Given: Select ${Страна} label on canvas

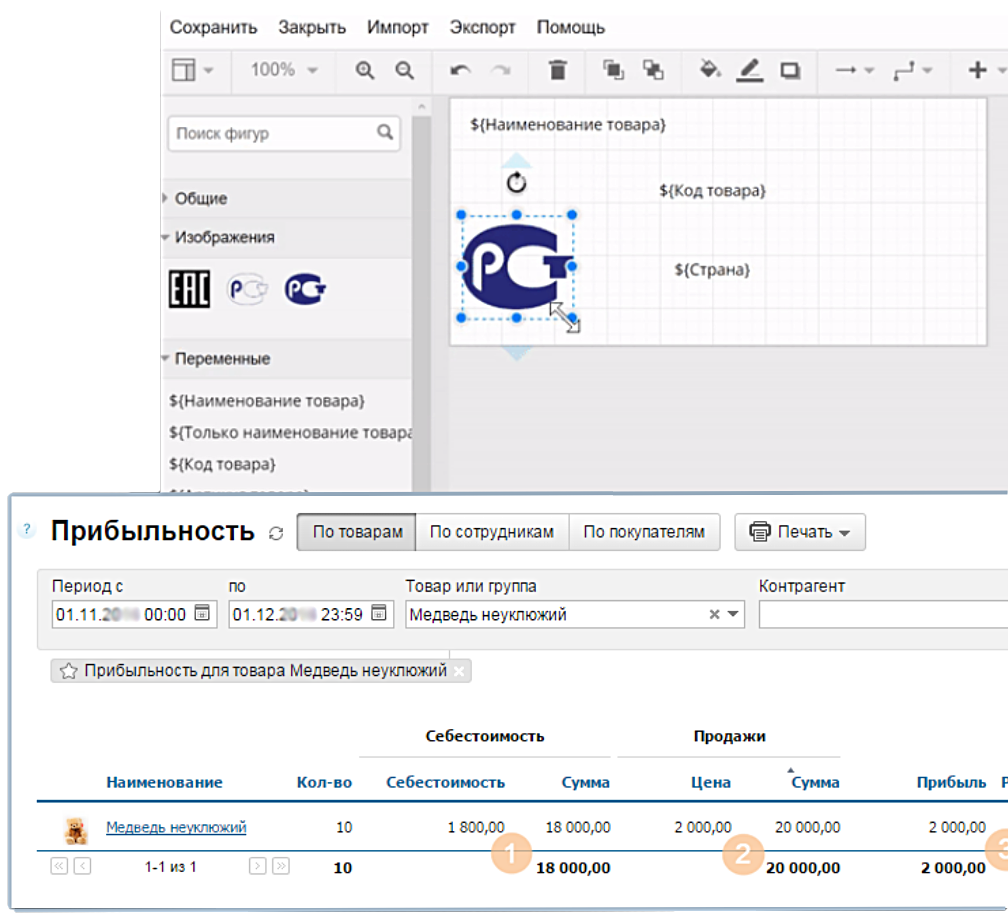Looking at the screenshot, I should (712, 269).
